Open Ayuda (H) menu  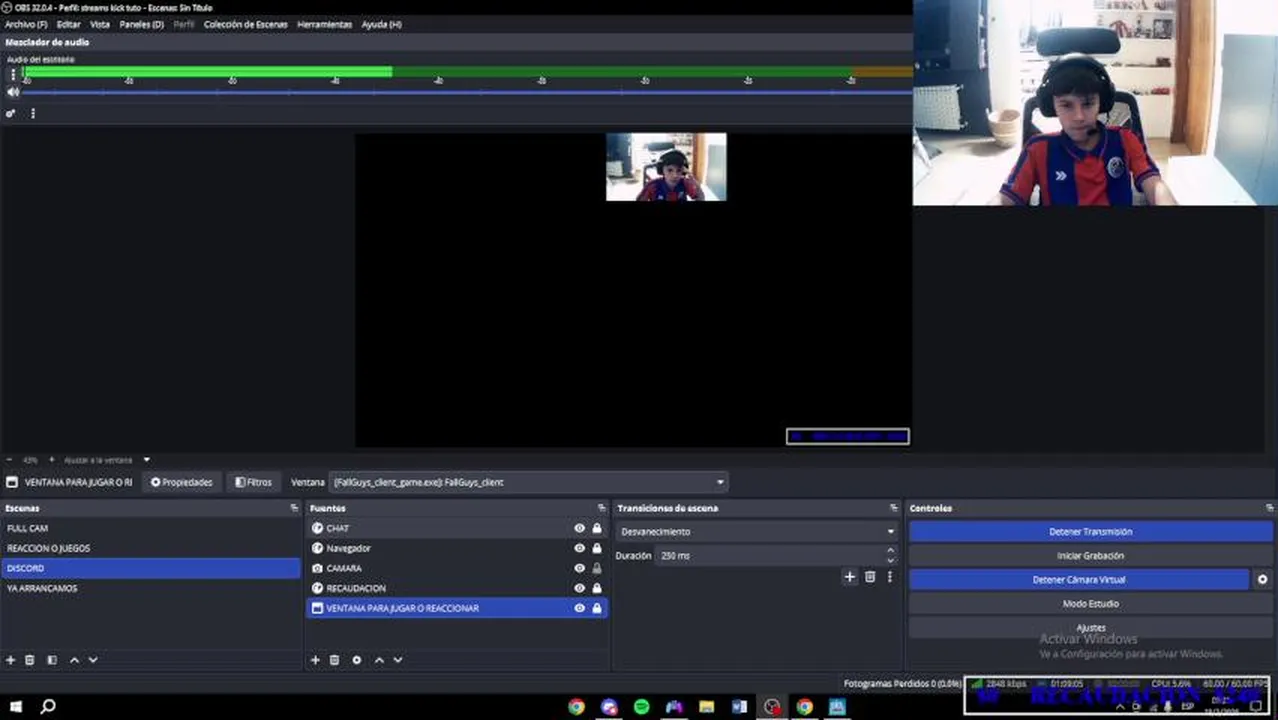381,24
